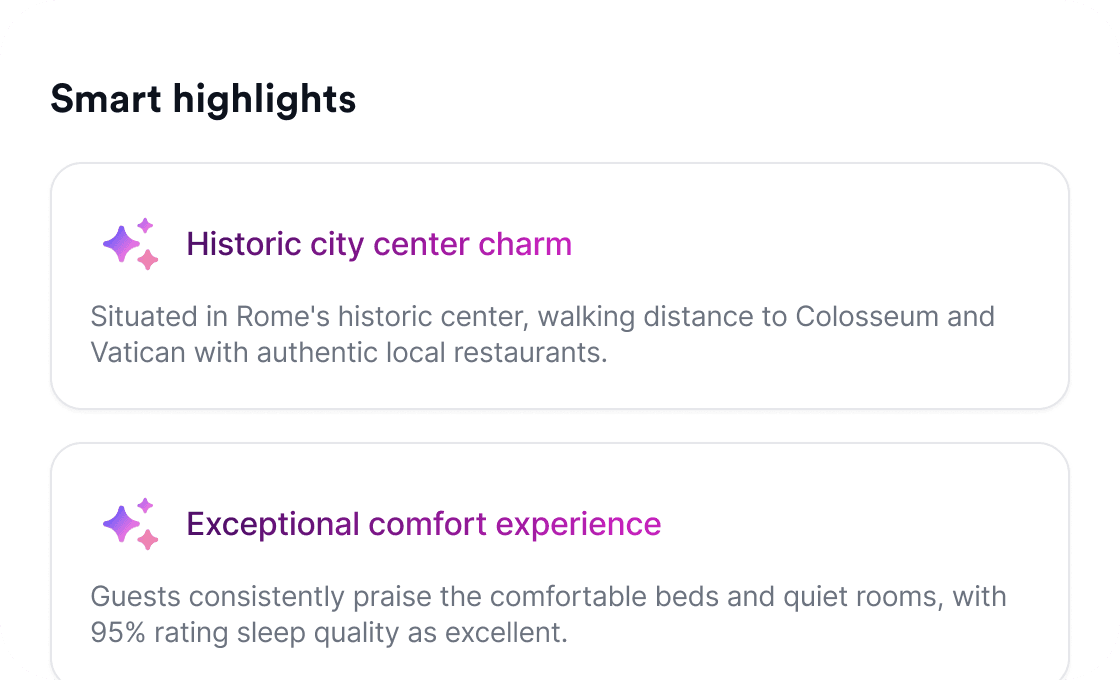1120x680 pixels.
Task: Click the small upper pink star in the Exceptional comfort icon
Action: pyautogui.click(x=145, y=505)
